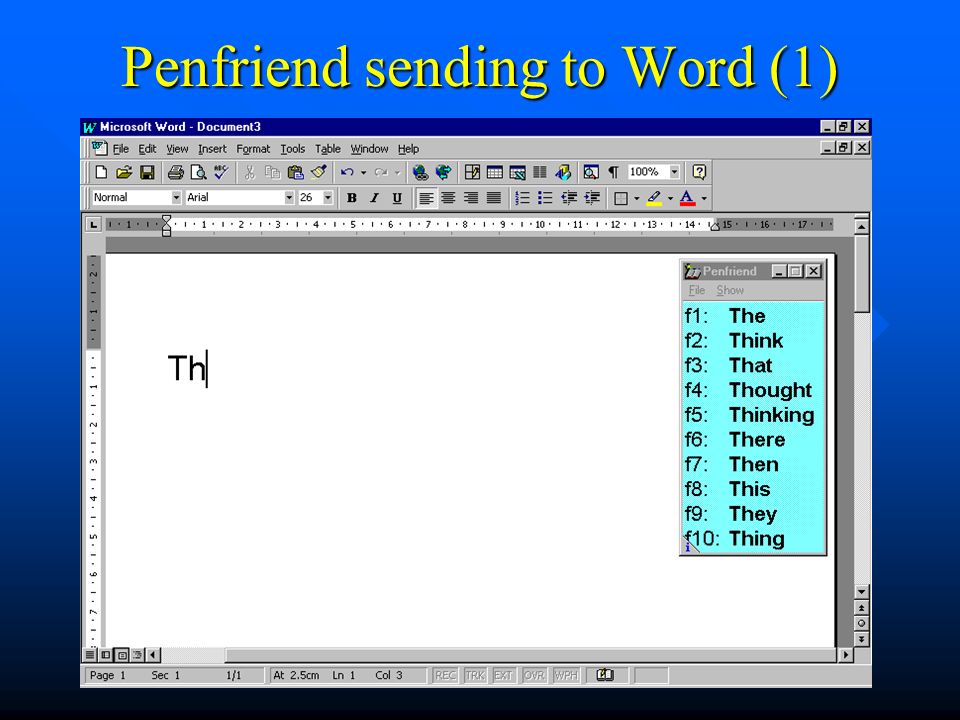The width and height of the screenshot is (960, 720).
Task: Create a new blank document
Action: point(101,173)
